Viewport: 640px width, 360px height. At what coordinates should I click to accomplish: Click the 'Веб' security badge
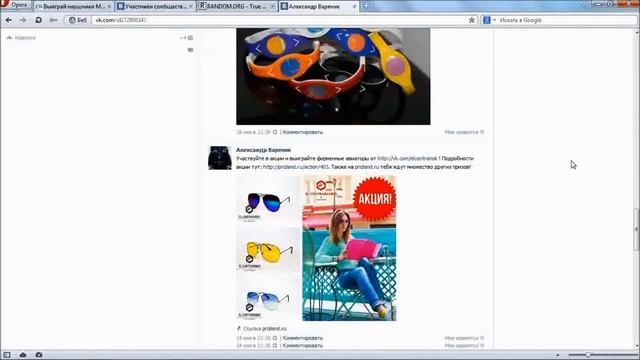click(x=78, y=20)
